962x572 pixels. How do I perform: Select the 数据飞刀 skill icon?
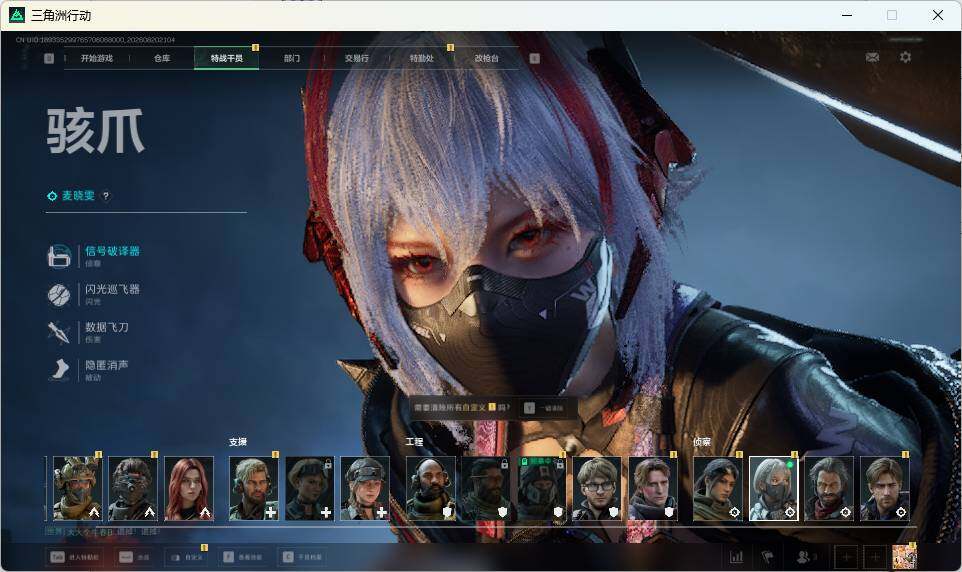point(59,333)
